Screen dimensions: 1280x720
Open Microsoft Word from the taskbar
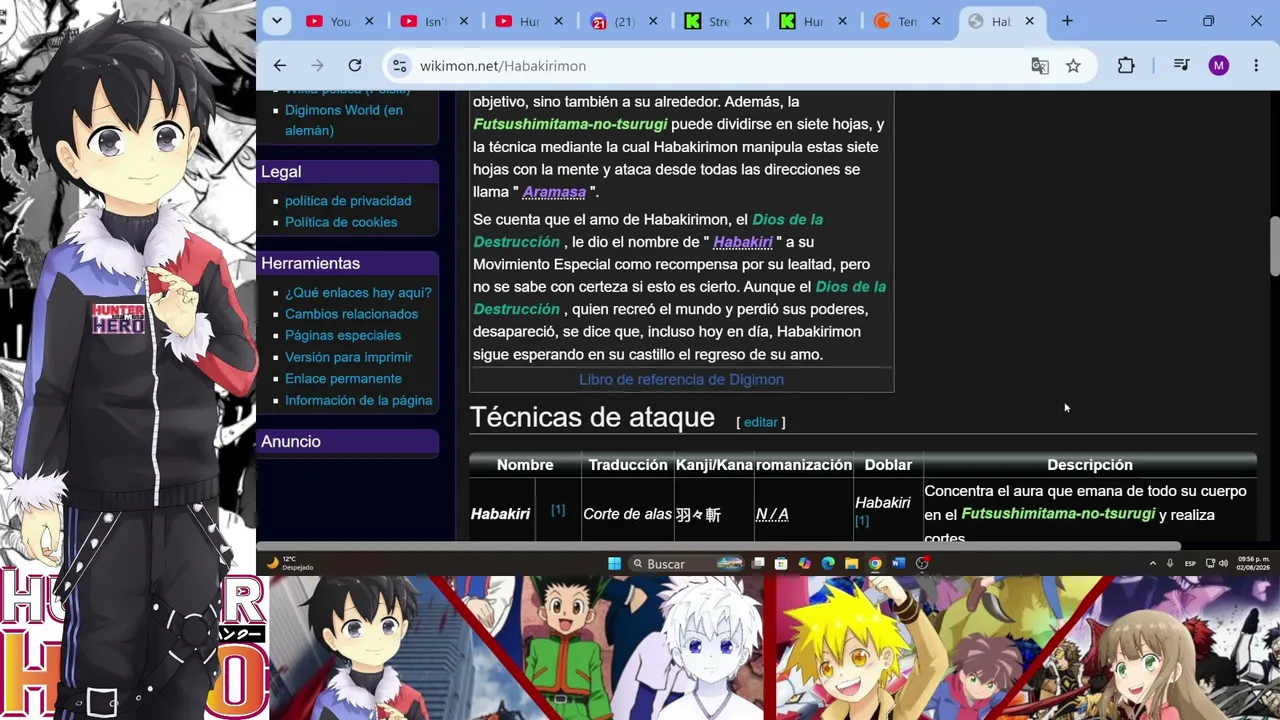click(x=898, y=564)
